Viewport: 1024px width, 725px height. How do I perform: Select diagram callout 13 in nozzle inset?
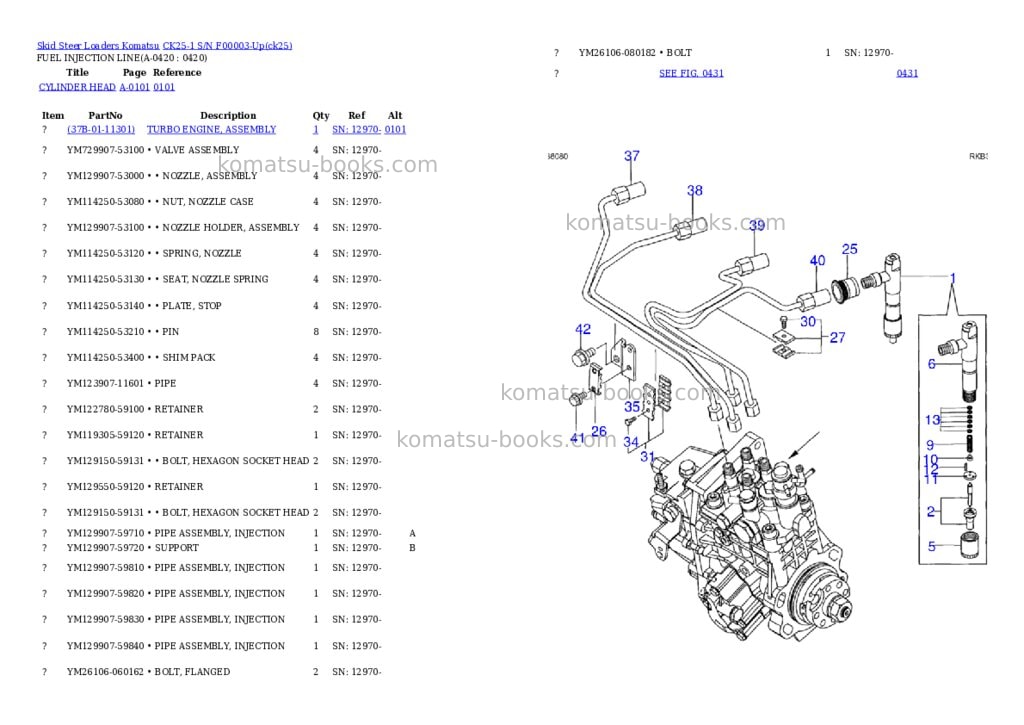tap(933, 419)
